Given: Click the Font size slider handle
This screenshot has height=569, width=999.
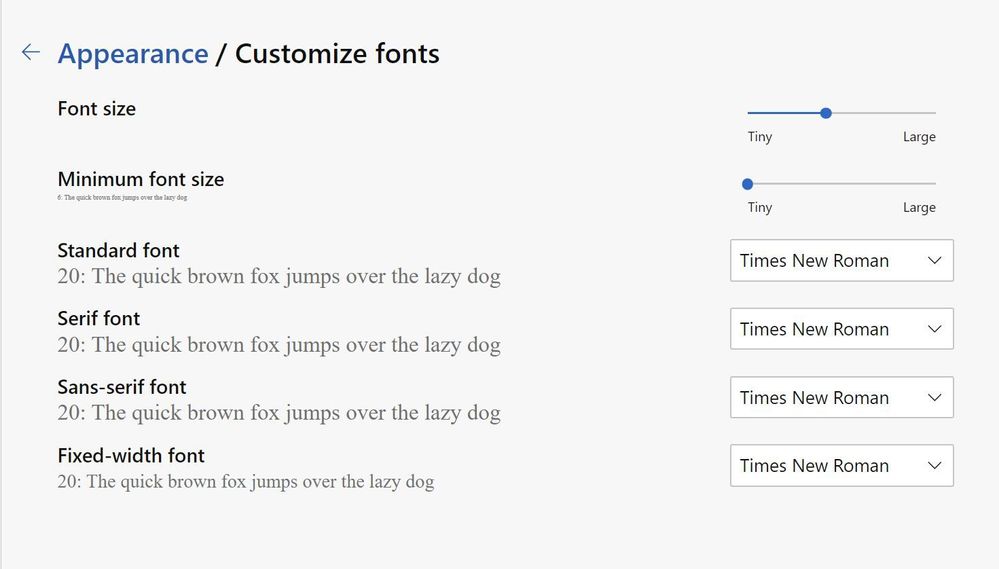Looking at the screenshot, I should coord(826,113).
